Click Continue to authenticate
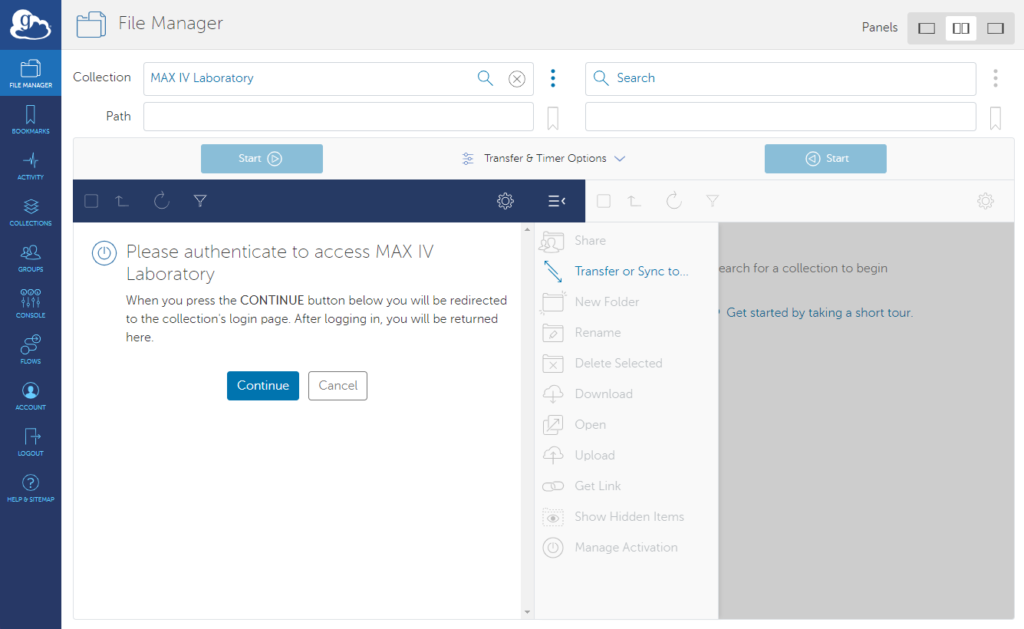 point(263,386)
